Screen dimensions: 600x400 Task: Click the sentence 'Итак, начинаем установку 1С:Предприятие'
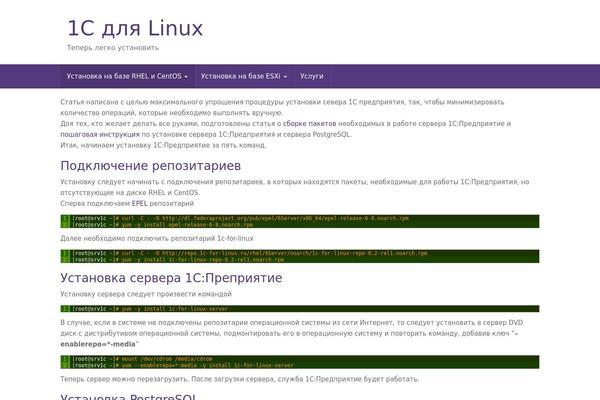coord(163,145)
